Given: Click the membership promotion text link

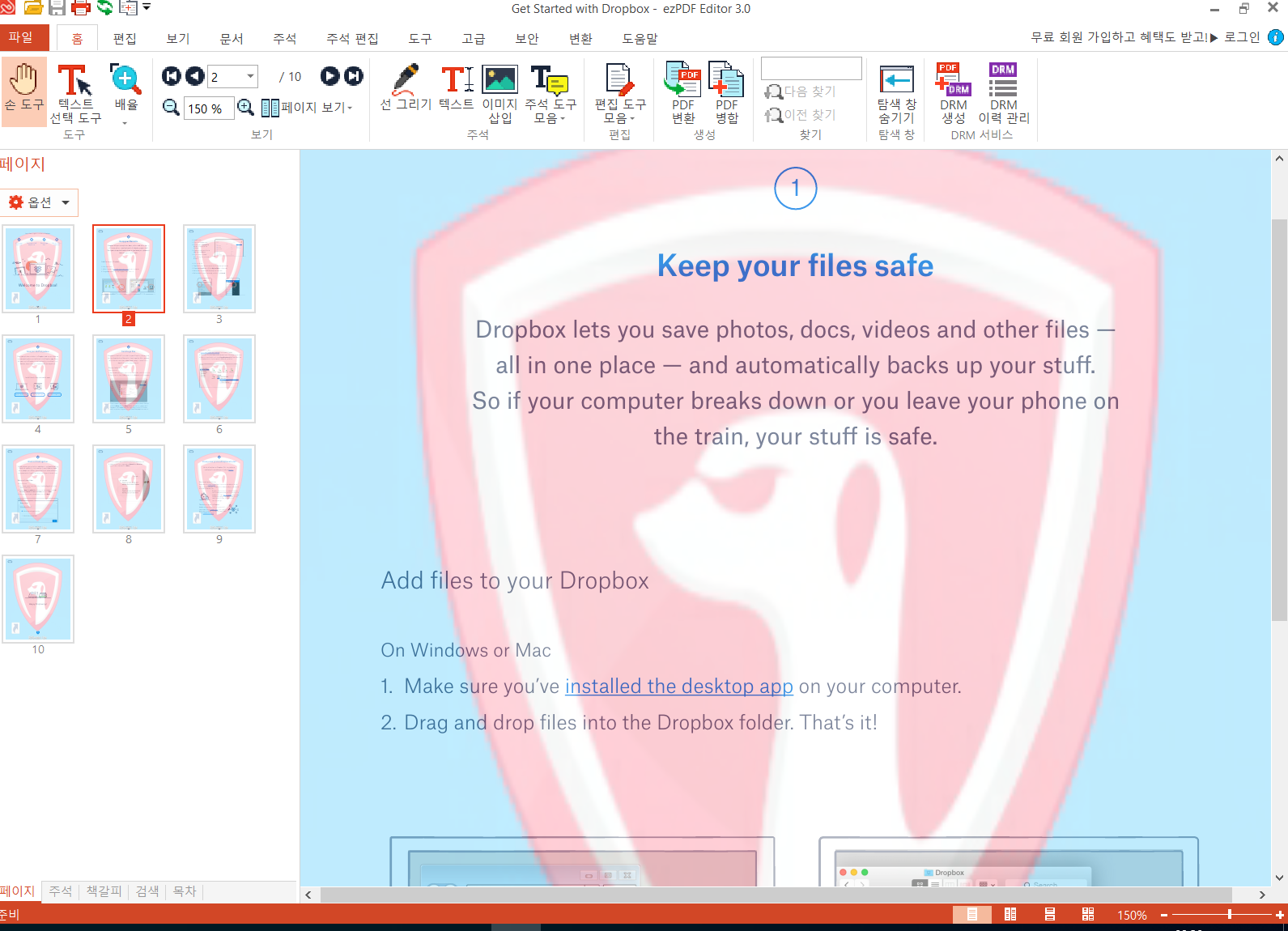Looking at the screenshot, I should pyautogui.click(x=1124, y=37).
